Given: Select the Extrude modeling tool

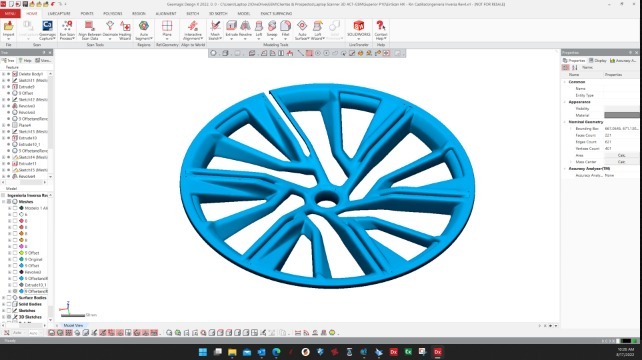Looking at the screenshot, I should pos(231,30).
